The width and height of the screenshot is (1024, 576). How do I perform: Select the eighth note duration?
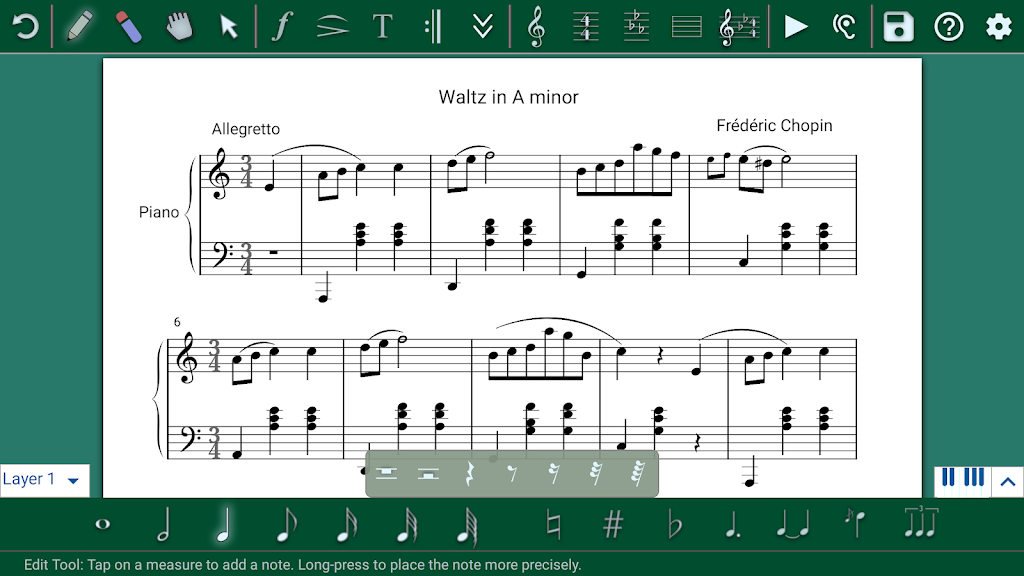(286, 525)
